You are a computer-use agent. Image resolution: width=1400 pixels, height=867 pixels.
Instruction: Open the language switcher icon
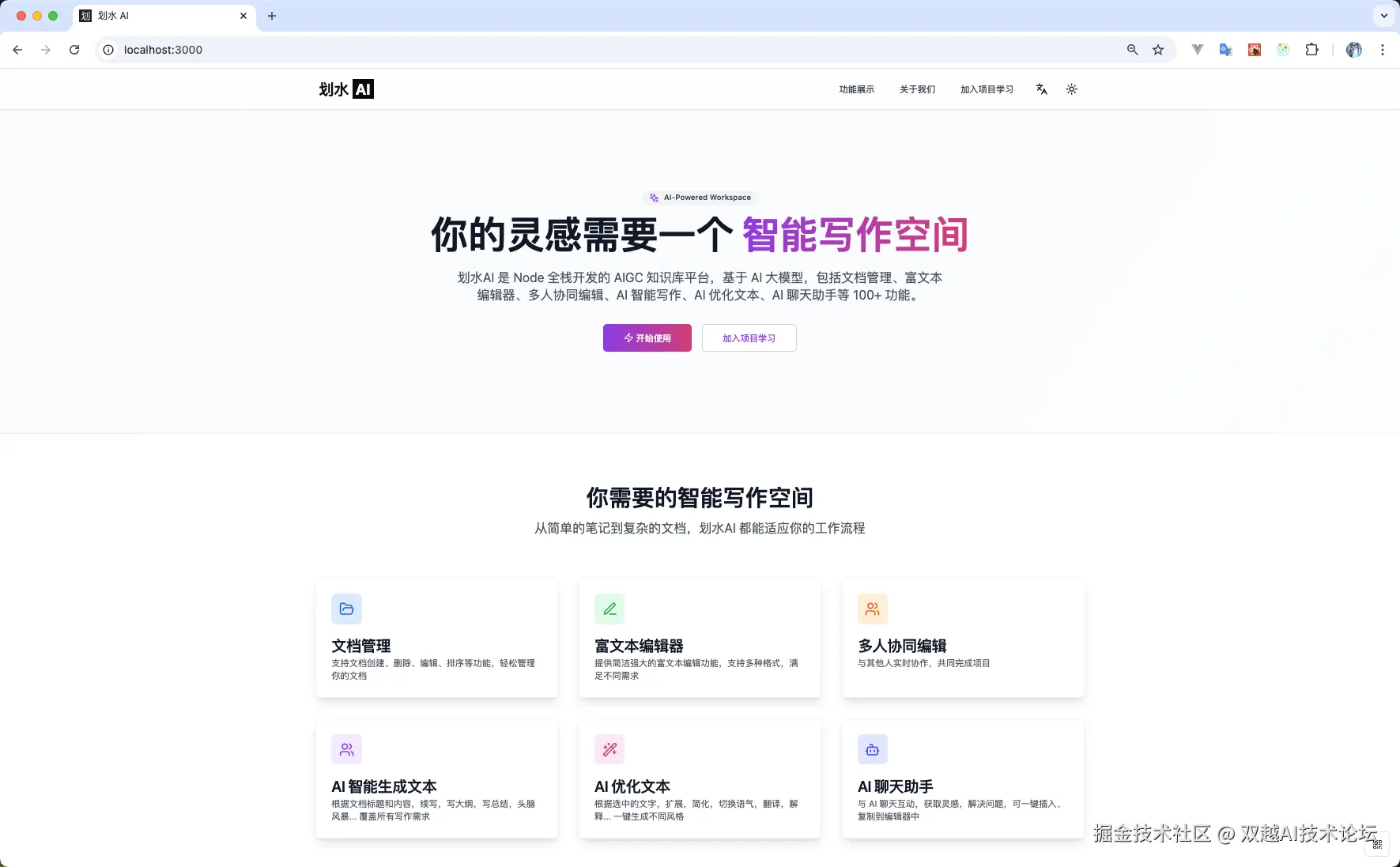(x=1041, y=89)
